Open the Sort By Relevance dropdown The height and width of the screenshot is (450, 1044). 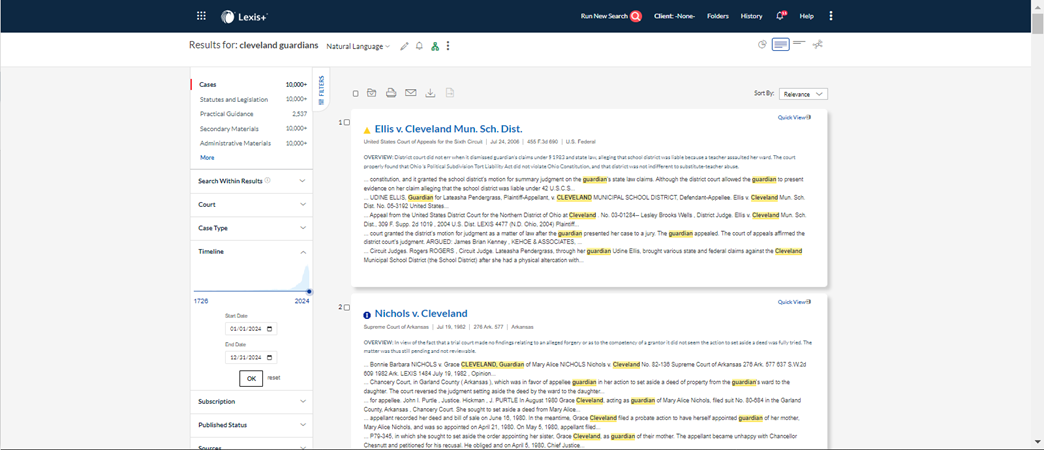tap(804, 94)
